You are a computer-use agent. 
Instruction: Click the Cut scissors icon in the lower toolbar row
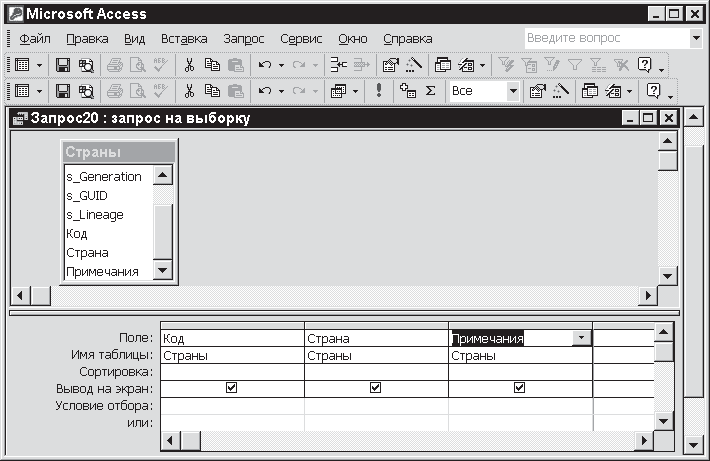pyautogui.click(x=188, y=90)
